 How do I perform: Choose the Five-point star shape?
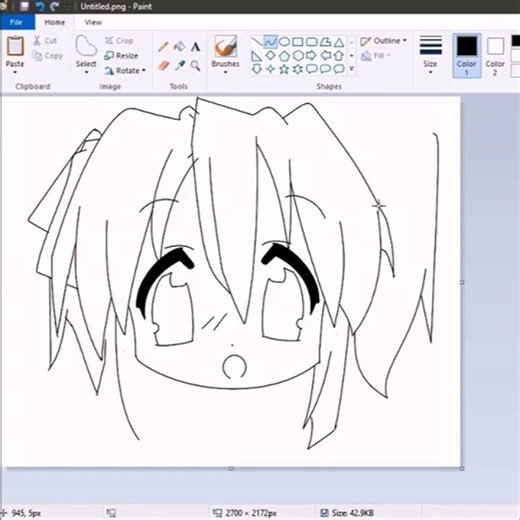284,69
